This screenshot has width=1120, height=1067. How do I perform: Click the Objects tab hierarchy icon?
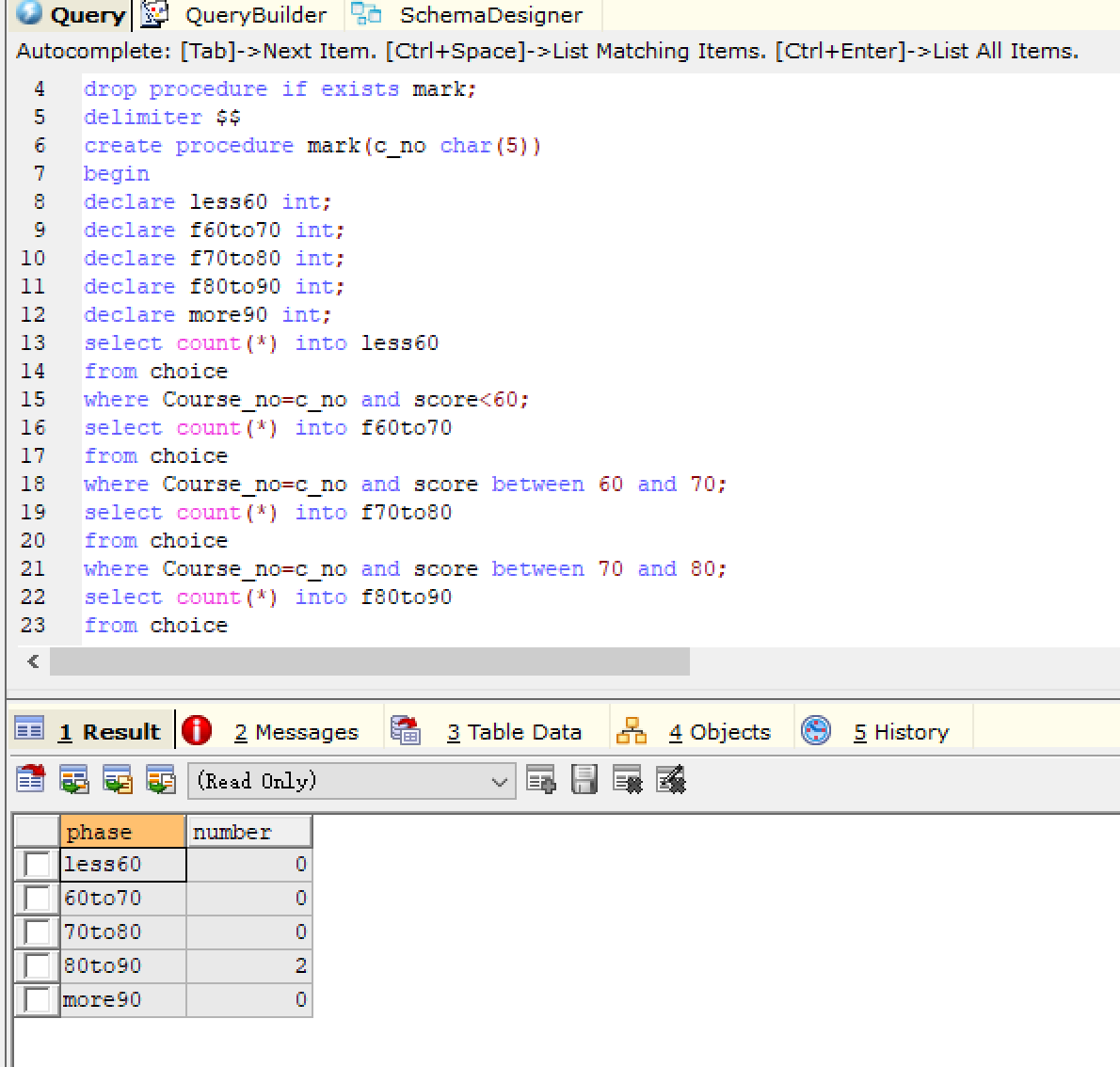(x=632, y=730)
